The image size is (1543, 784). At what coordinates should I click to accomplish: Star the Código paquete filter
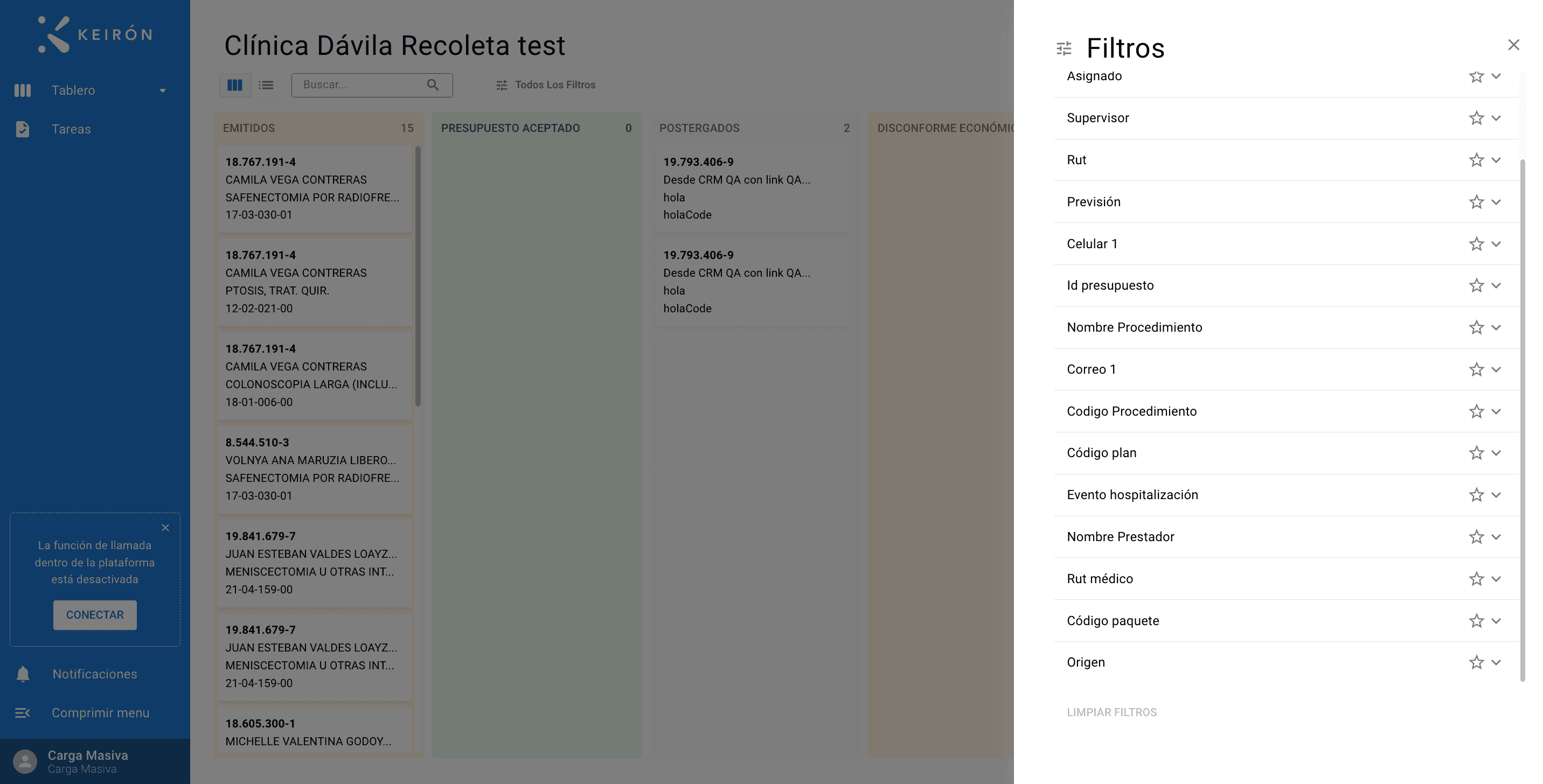tap(1476, 621)
